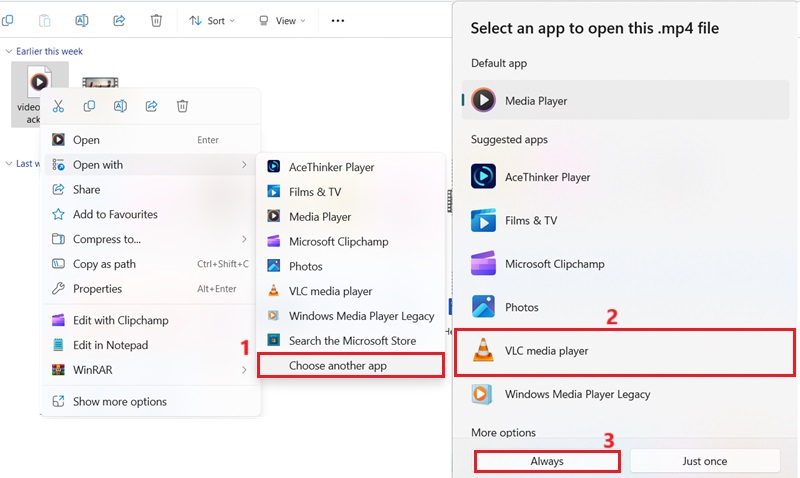Open Properties from context menu
This screenshot has width=800, height=478.
pos(150,289)
